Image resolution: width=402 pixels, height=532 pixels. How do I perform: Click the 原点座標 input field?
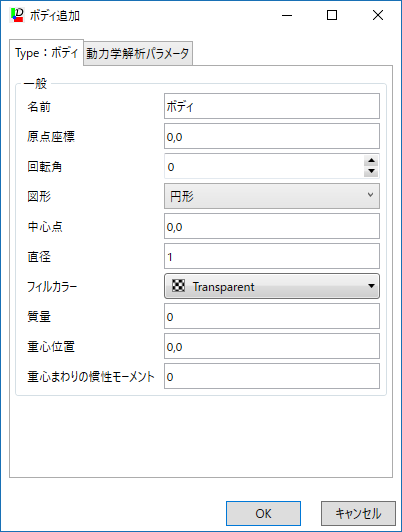[272, 136]
